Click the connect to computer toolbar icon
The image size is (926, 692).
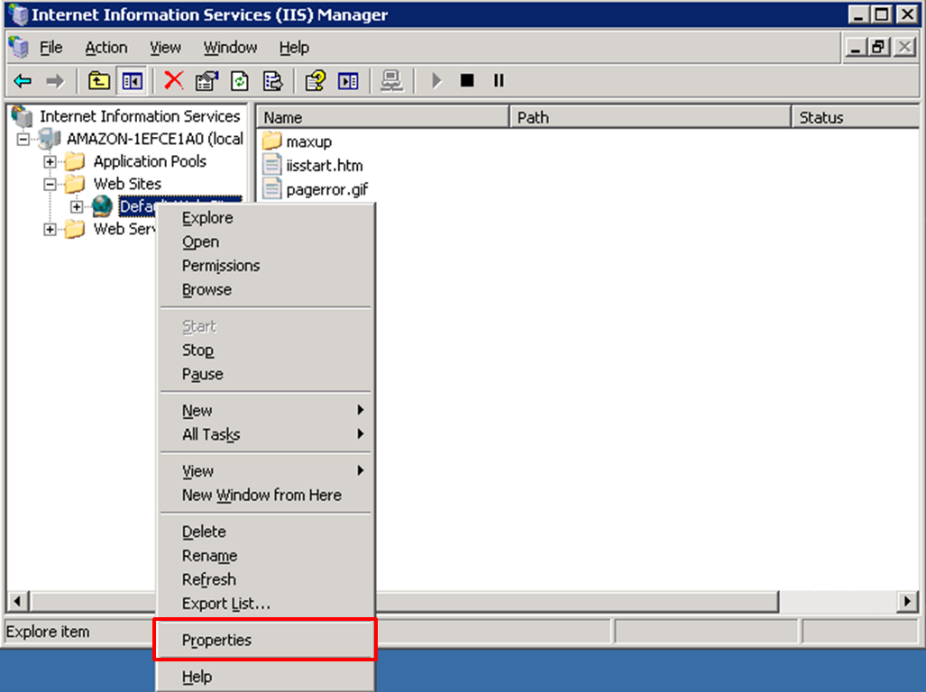pyautogui.click(x=391, y=80)
